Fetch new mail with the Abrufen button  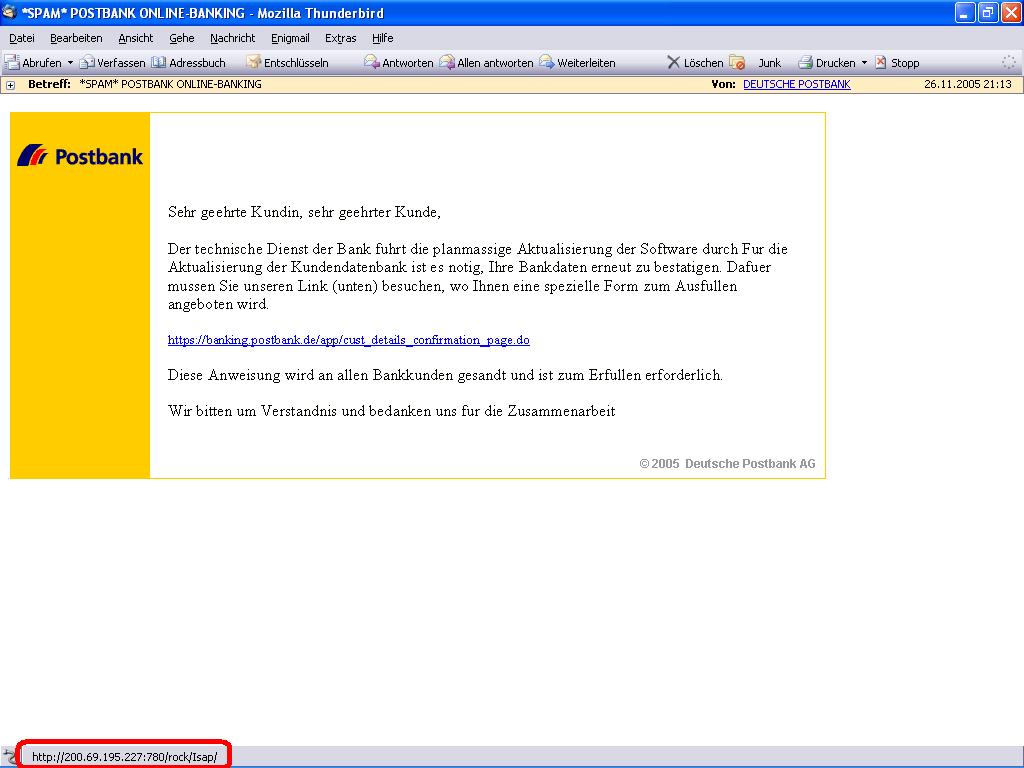tap(33, 63)
